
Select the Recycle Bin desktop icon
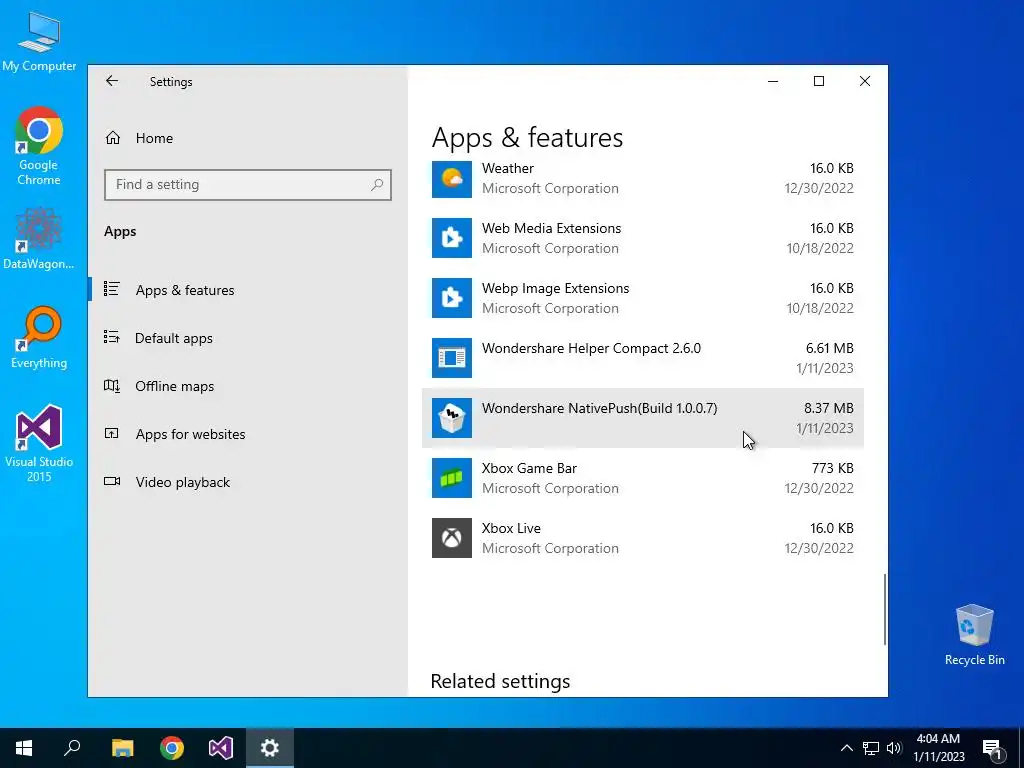tap(974, 635)
